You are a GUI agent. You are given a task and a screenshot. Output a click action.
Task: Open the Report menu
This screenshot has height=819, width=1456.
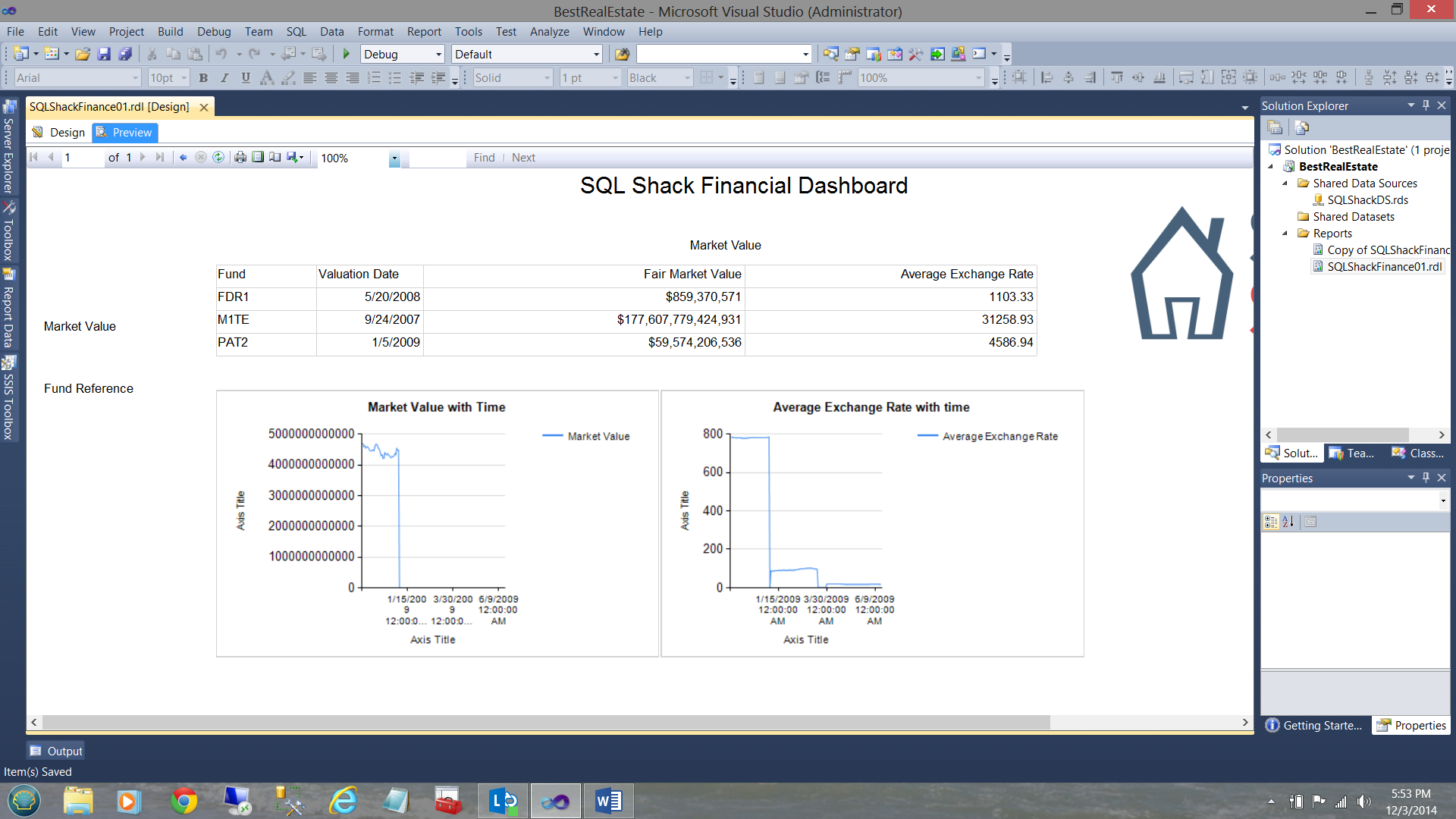(423, 32)
